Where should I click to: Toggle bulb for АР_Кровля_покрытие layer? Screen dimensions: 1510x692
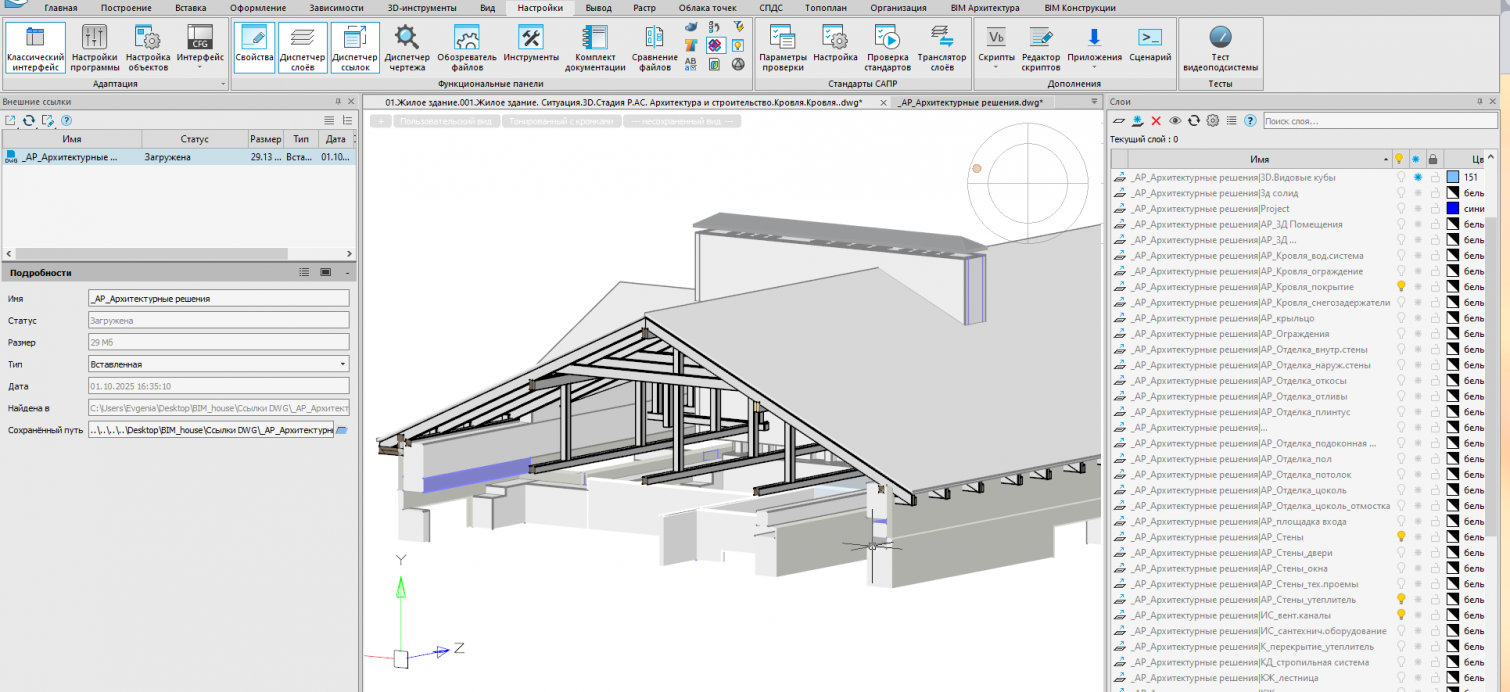[x=1400, y=287]
